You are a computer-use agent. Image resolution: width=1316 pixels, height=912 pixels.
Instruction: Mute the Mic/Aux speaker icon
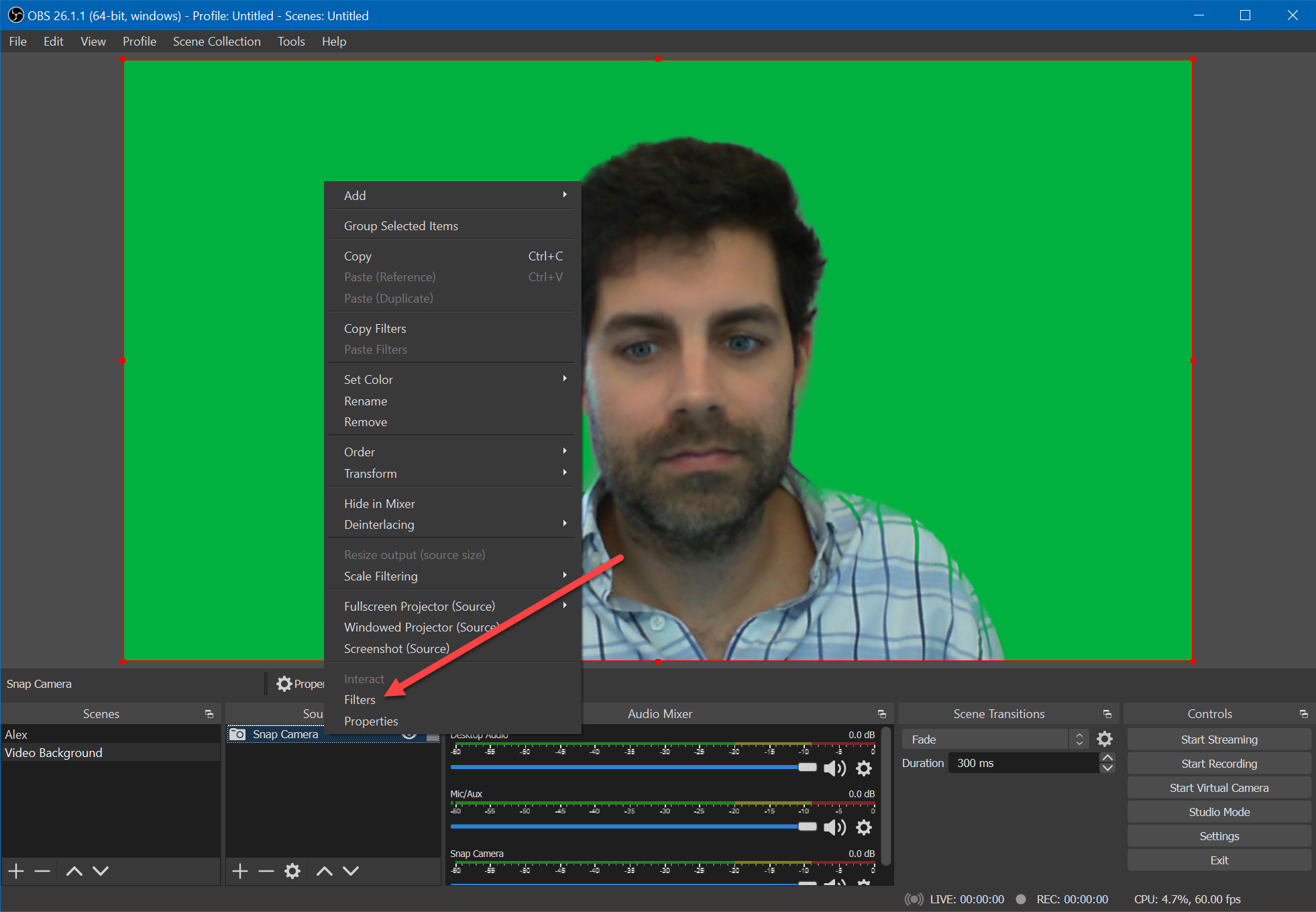point(835,827)
